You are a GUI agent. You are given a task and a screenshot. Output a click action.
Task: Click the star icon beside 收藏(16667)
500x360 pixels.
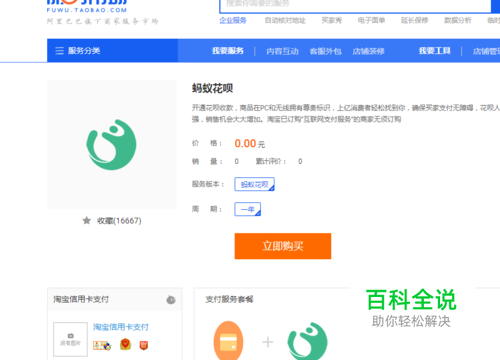[x=87, y=220]
